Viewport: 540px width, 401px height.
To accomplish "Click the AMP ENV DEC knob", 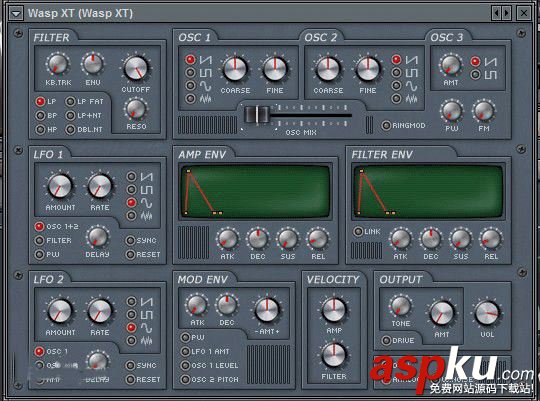I will click(x=258, y=239).
